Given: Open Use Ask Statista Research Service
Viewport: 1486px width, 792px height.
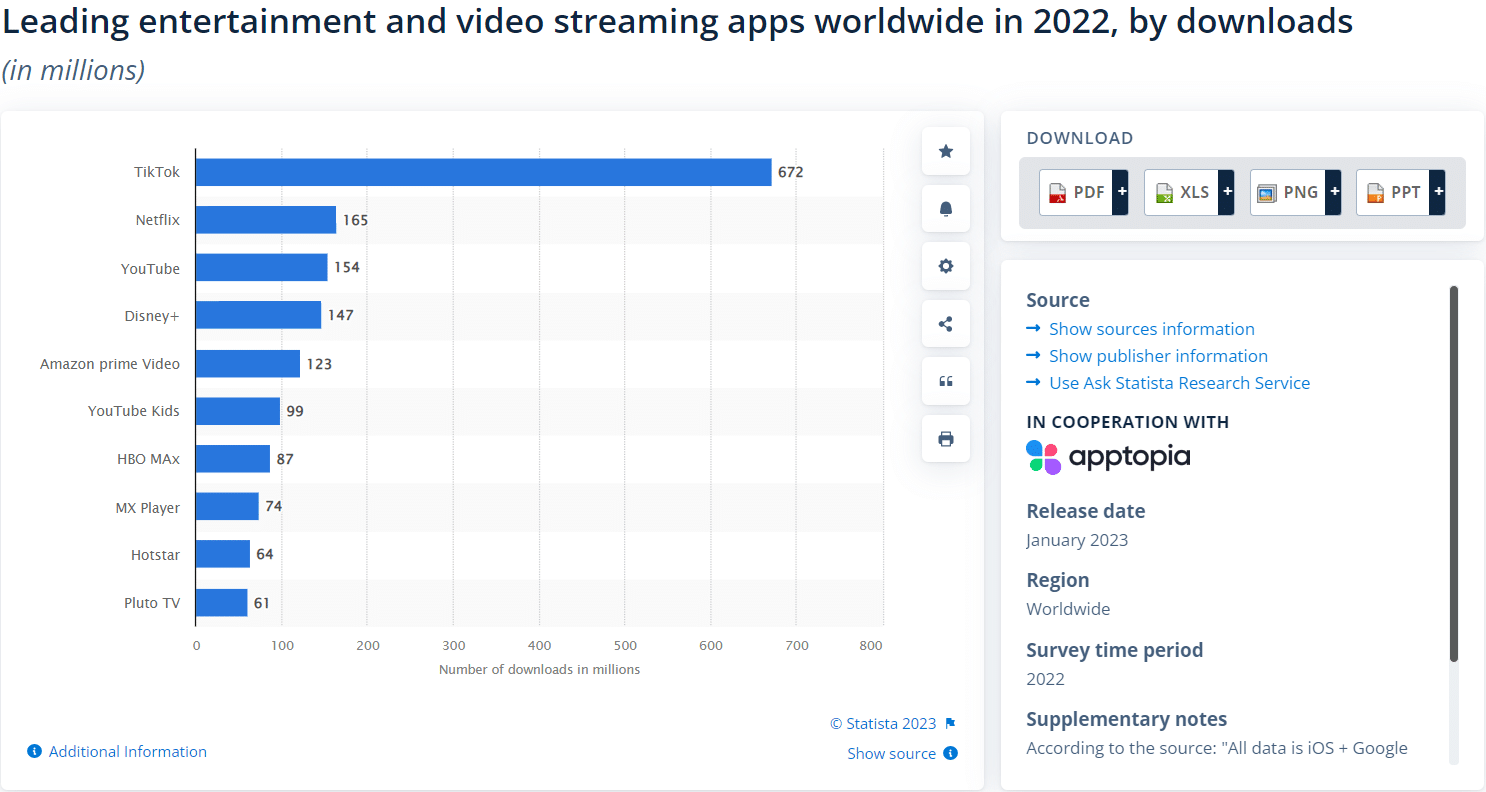Looking at the screenshot, I should [1179, 383].
